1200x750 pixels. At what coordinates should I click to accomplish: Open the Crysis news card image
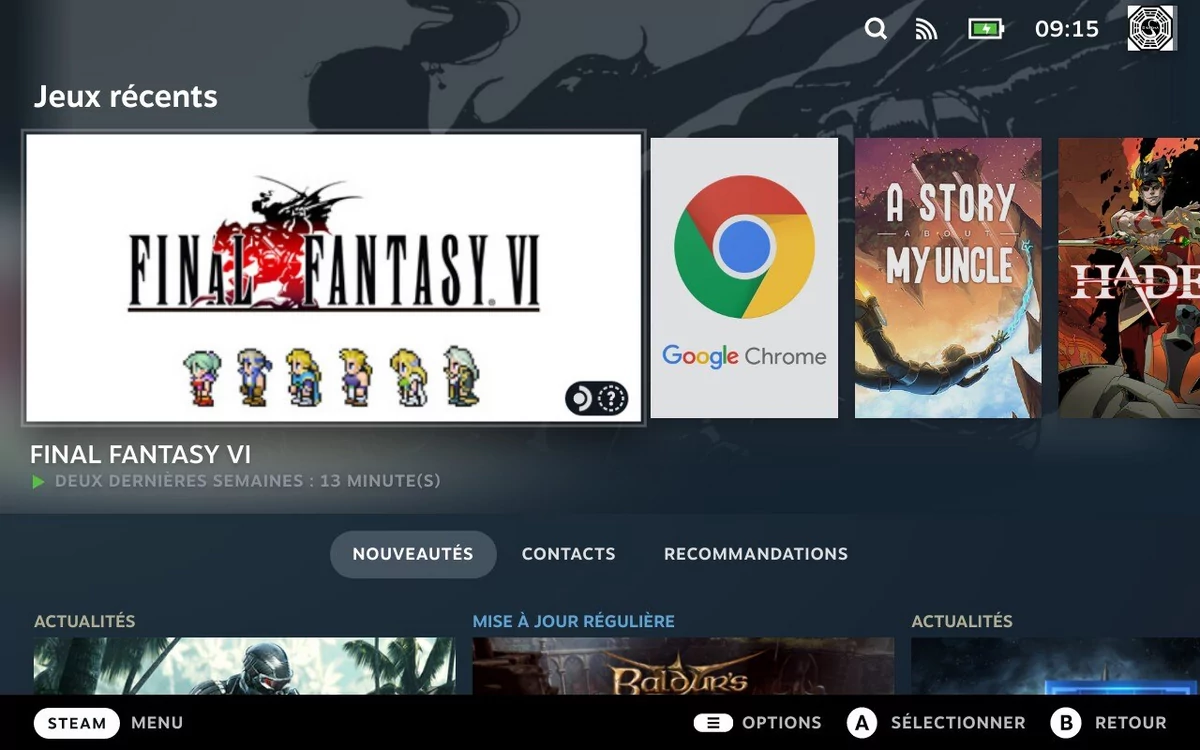(244, 666)
